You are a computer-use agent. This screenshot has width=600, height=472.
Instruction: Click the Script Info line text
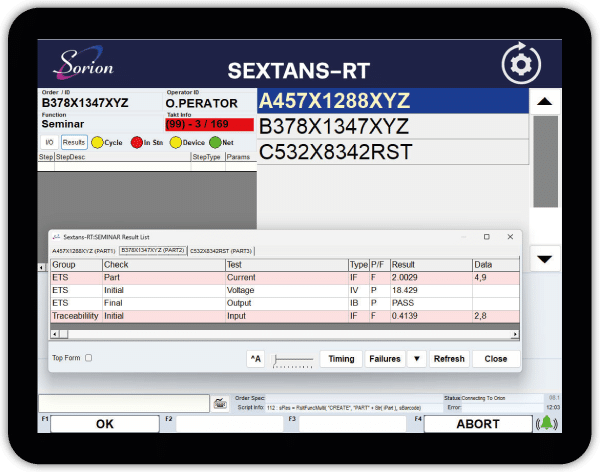344,408
